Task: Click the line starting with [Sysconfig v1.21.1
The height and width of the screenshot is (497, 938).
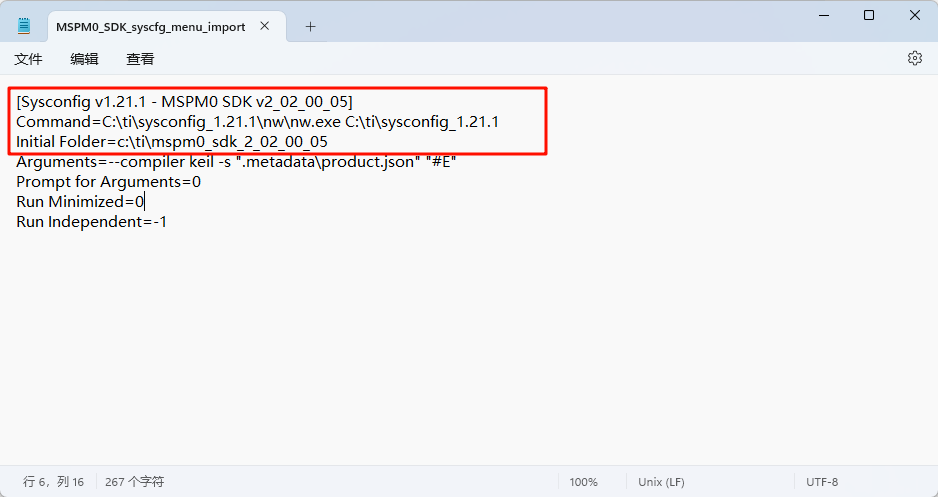Action: (x=184, y=102)
